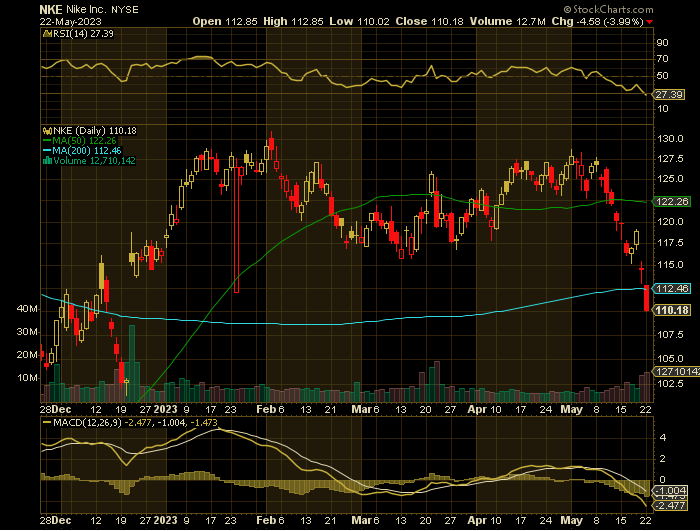Click the -1.004 MACD signal axis tag
Screen dimensions: 700x530
point(669,491)
